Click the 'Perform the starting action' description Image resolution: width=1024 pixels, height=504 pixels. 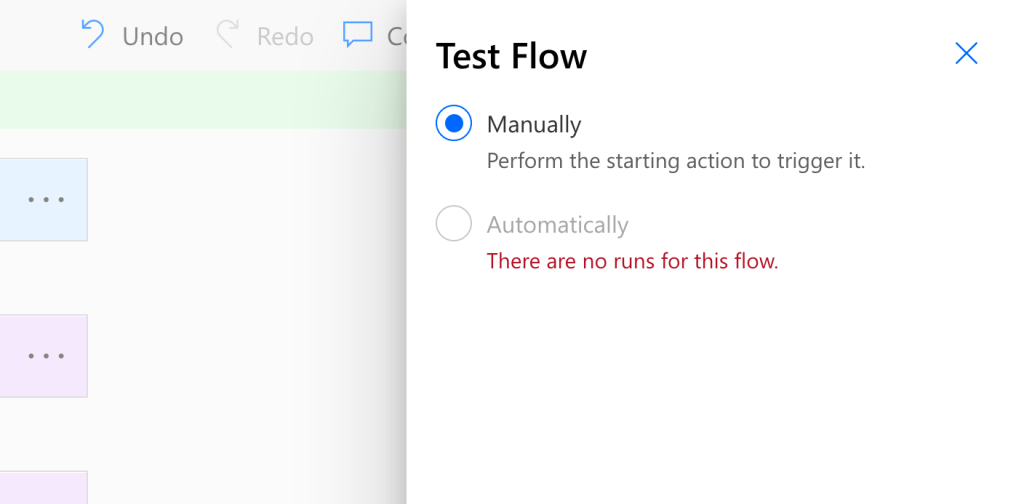(x=675, y=161)
